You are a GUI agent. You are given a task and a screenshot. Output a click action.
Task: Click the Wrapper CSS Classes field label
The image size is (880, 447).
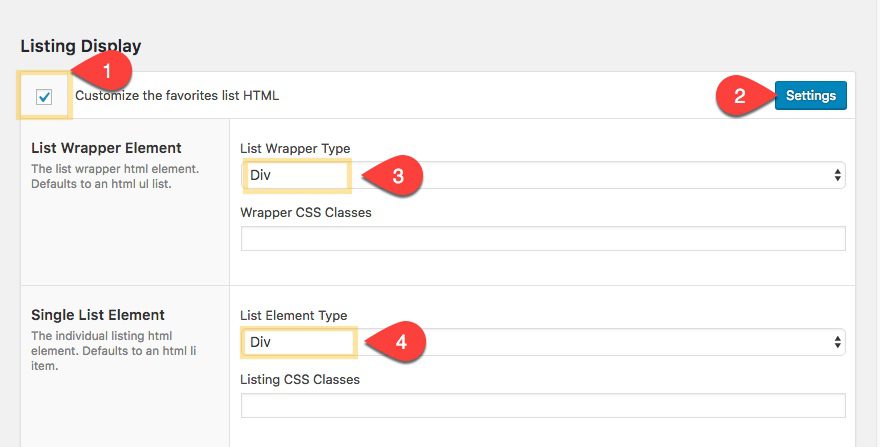click(x=306, y=212)
